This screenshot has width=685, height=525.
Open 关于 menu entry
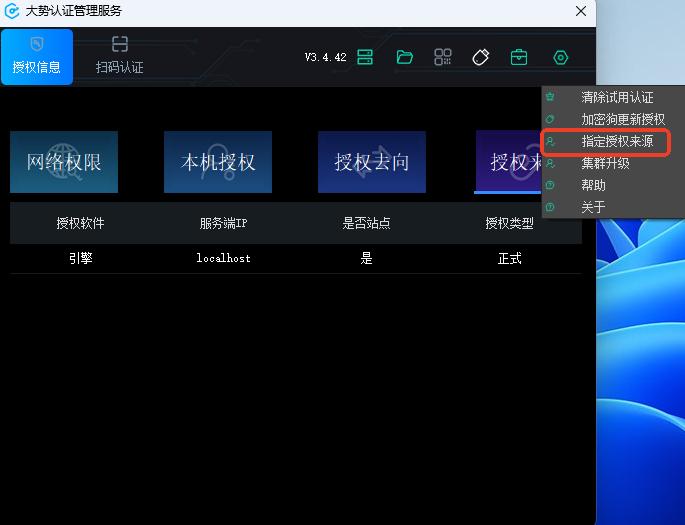tap(593, 207)
